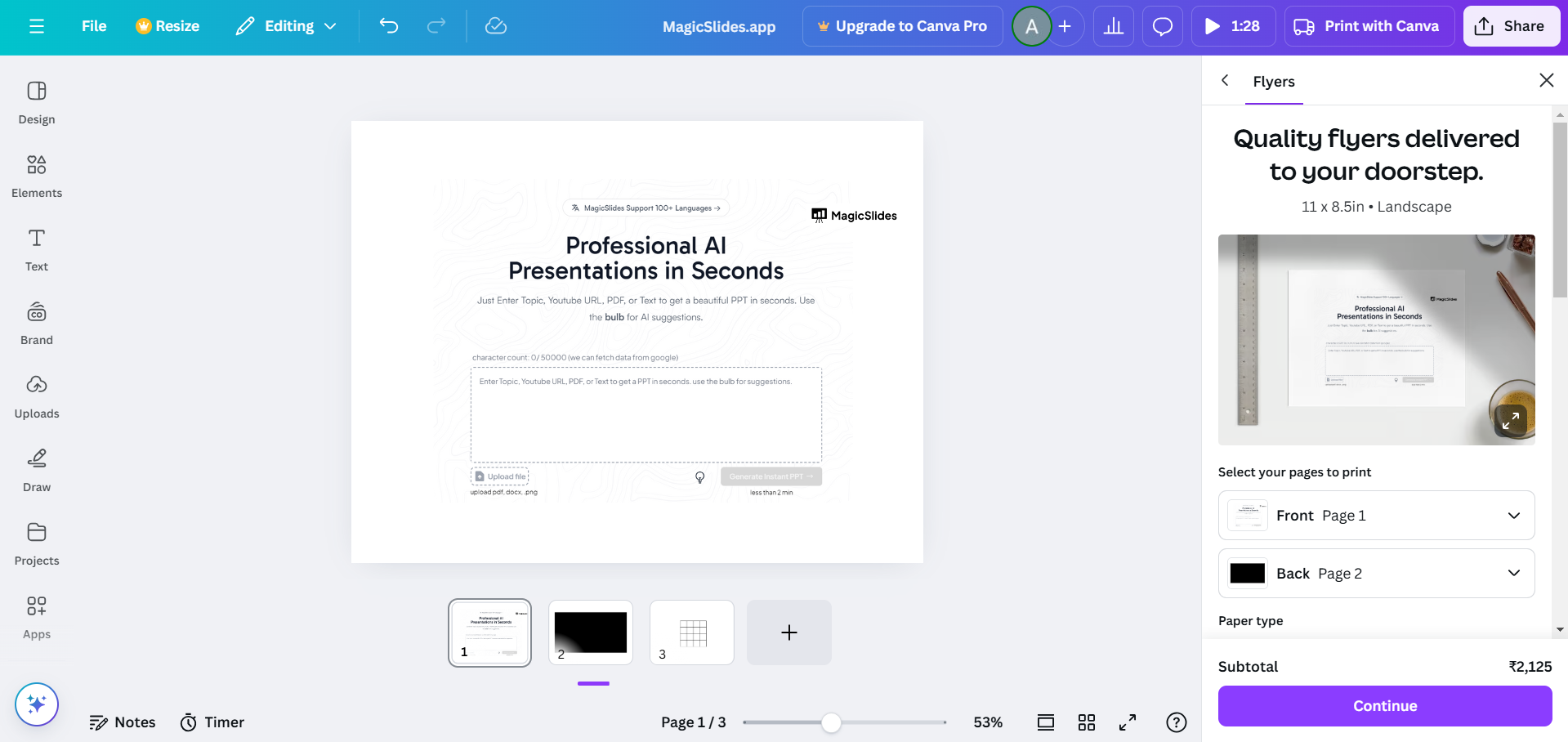Open the Share button

click(x=1512, y=26)
